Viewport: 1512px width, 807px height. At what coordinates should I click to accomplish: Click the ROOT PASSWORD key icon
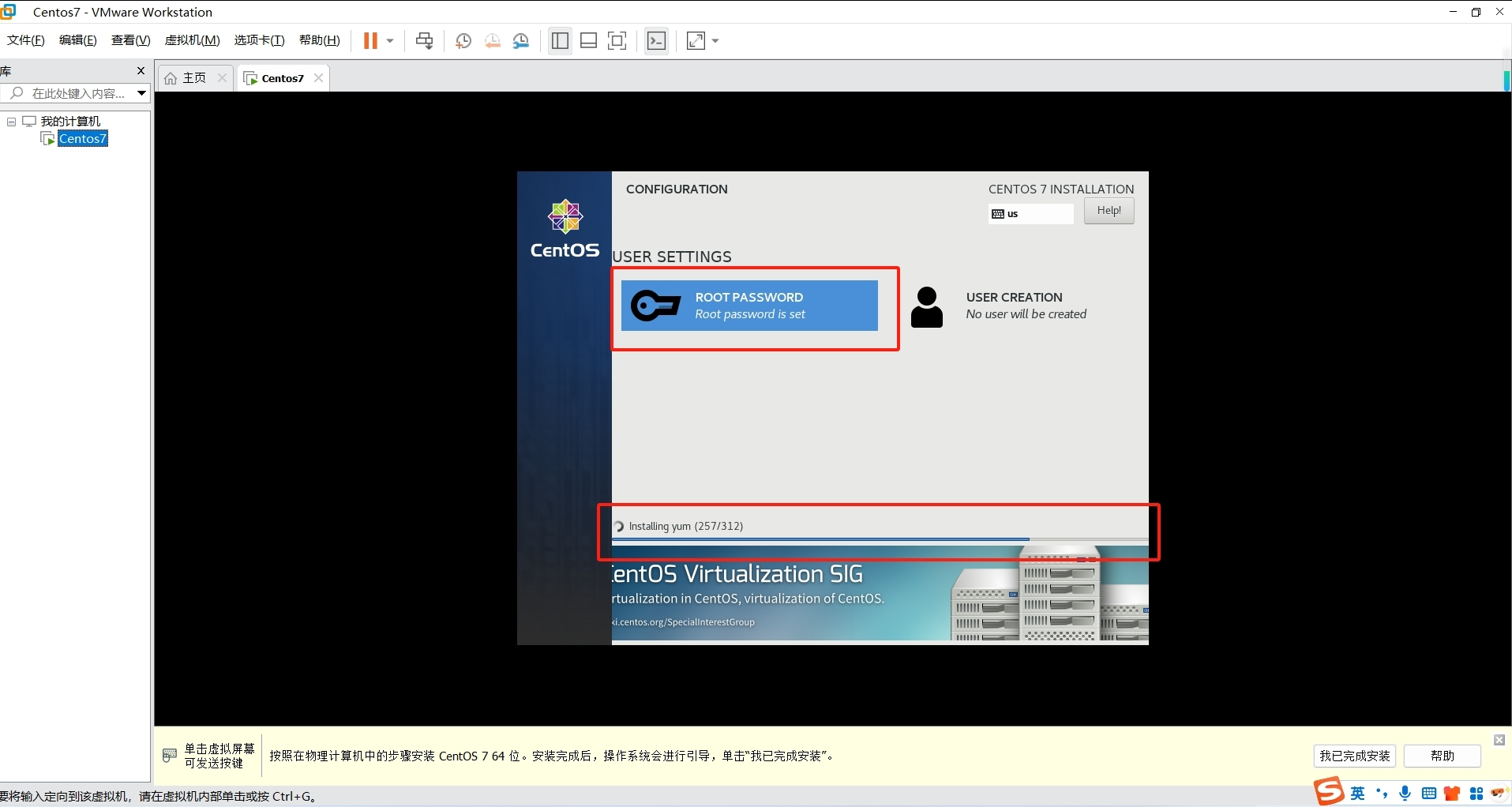[655, 306]
